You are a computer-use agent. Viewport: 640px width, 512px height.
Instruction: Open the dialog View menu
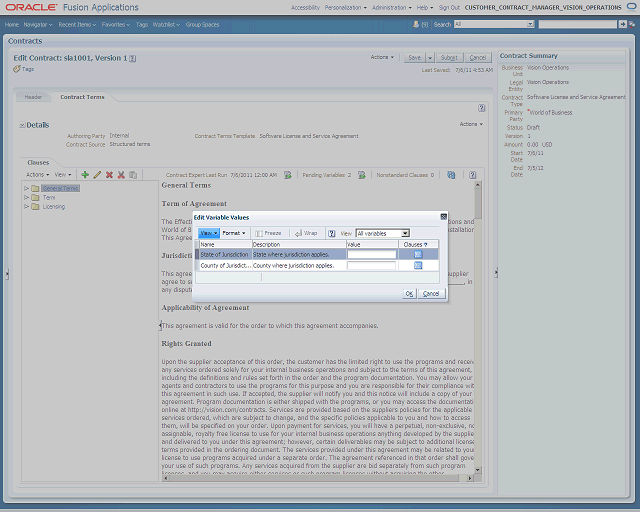pyautogui.click(x=209, y=233)
